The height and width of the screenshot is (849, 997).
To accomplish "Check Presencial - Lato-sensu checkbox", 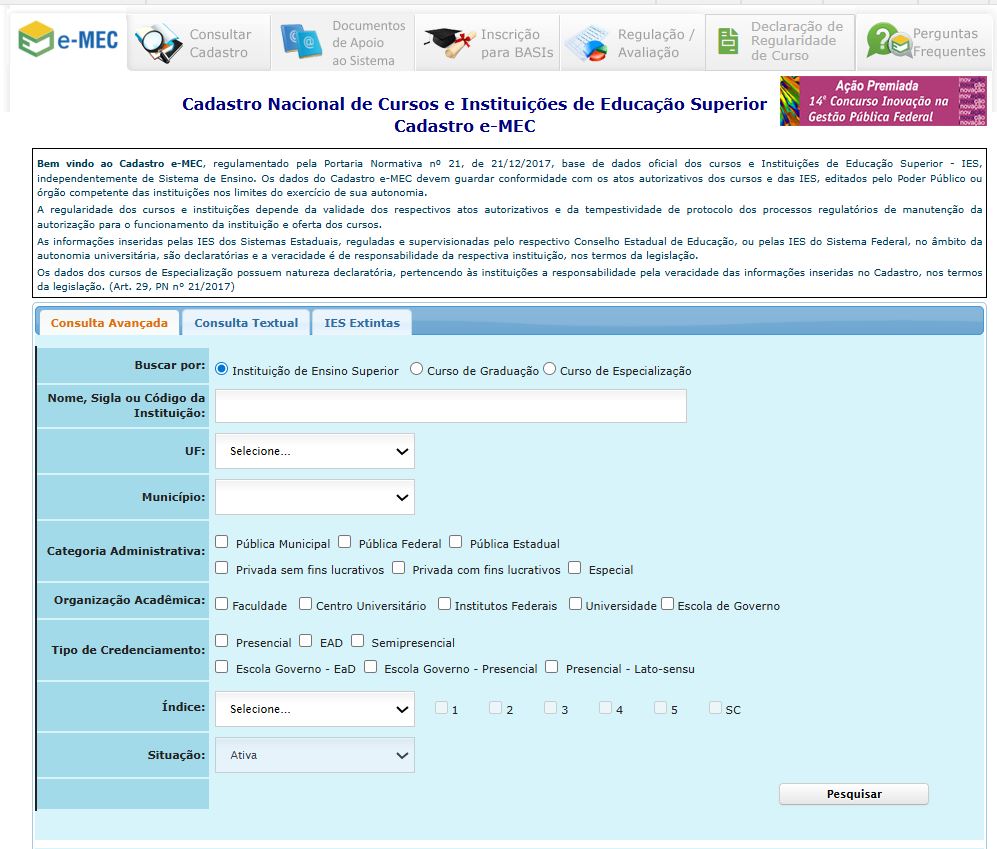I will coord(552,667).
